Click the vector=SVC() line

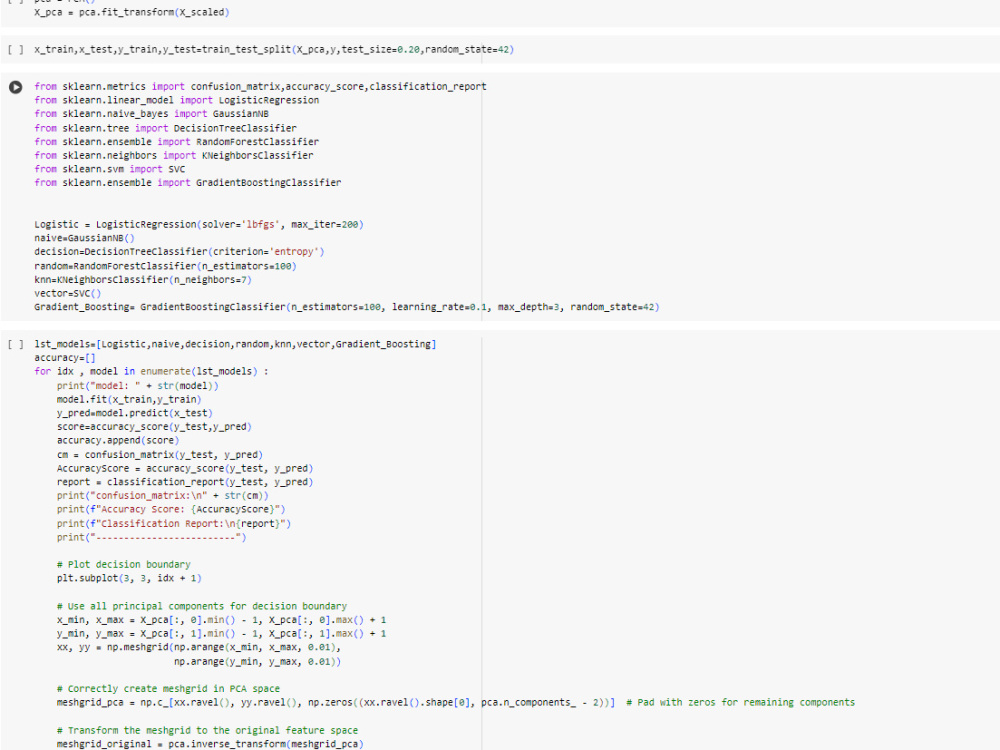(68, 293)
